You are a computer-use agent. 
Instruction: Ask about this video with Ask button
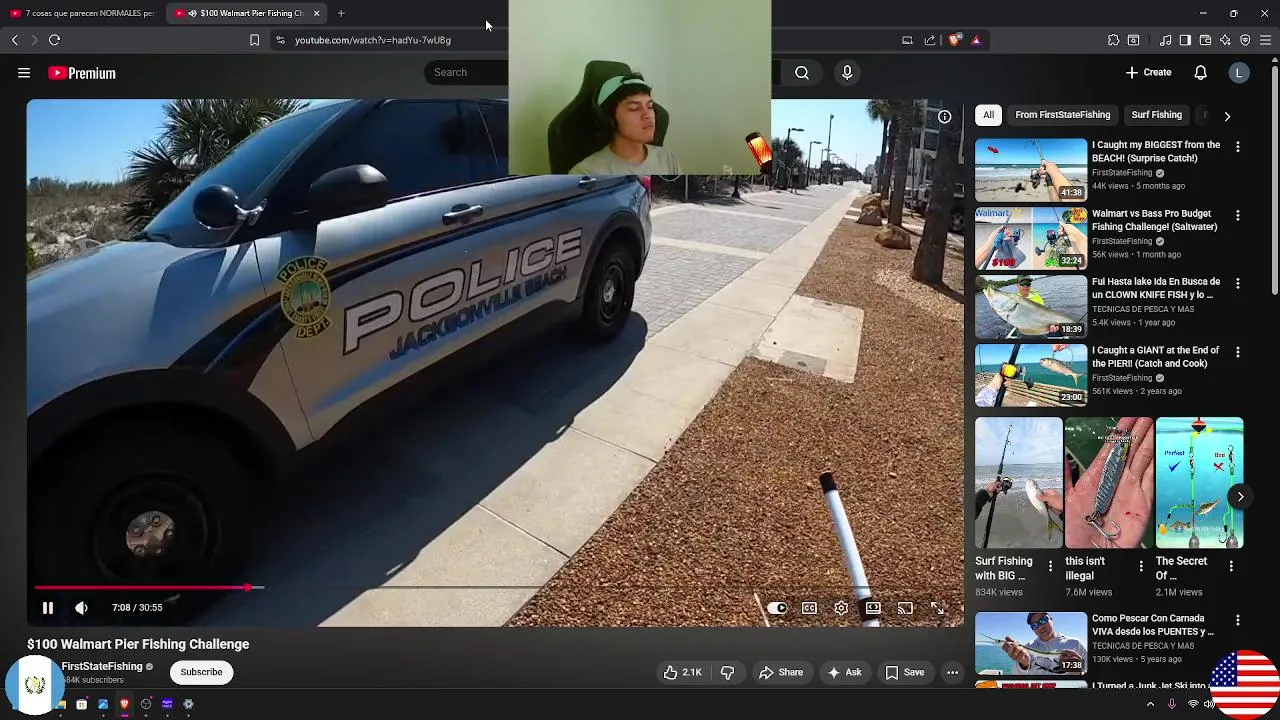pyautogui.click(x=844, y=672)
